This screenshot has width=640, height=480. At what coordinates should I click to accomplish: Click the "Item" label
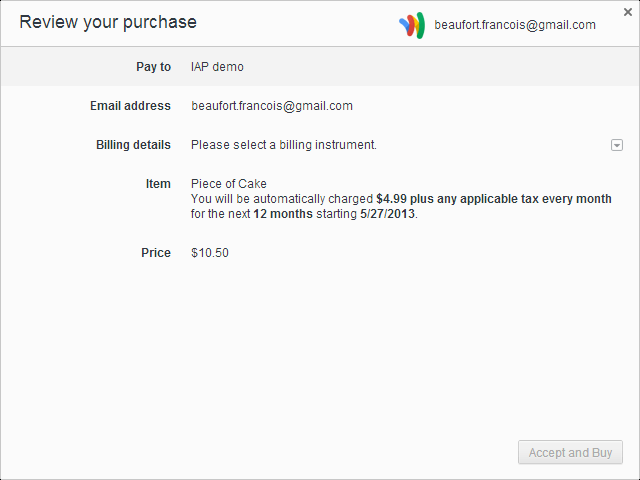[158, 184]
